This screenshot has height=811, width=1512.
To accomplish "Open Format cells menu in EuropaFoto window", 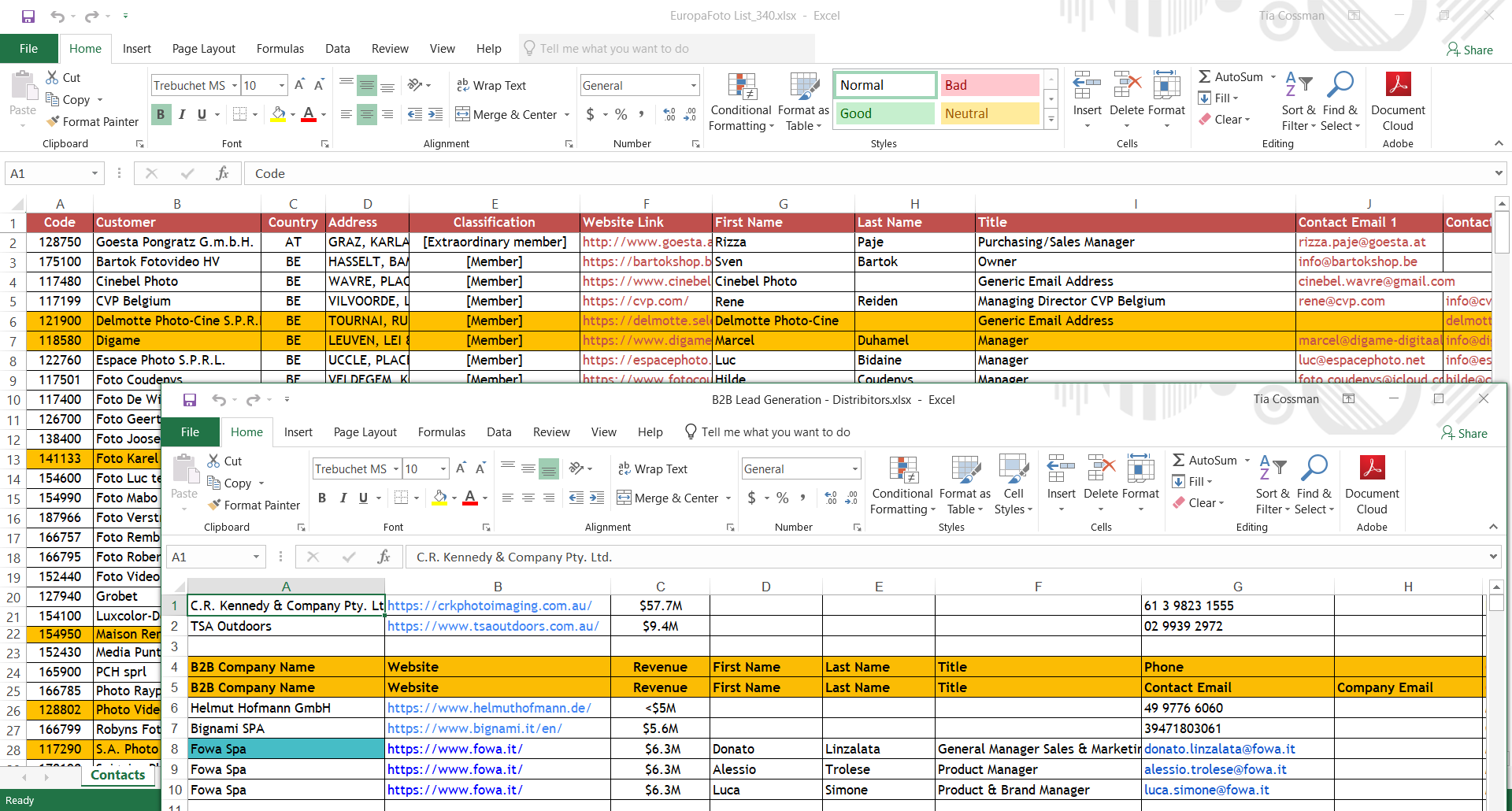I will pos(1166,101).
